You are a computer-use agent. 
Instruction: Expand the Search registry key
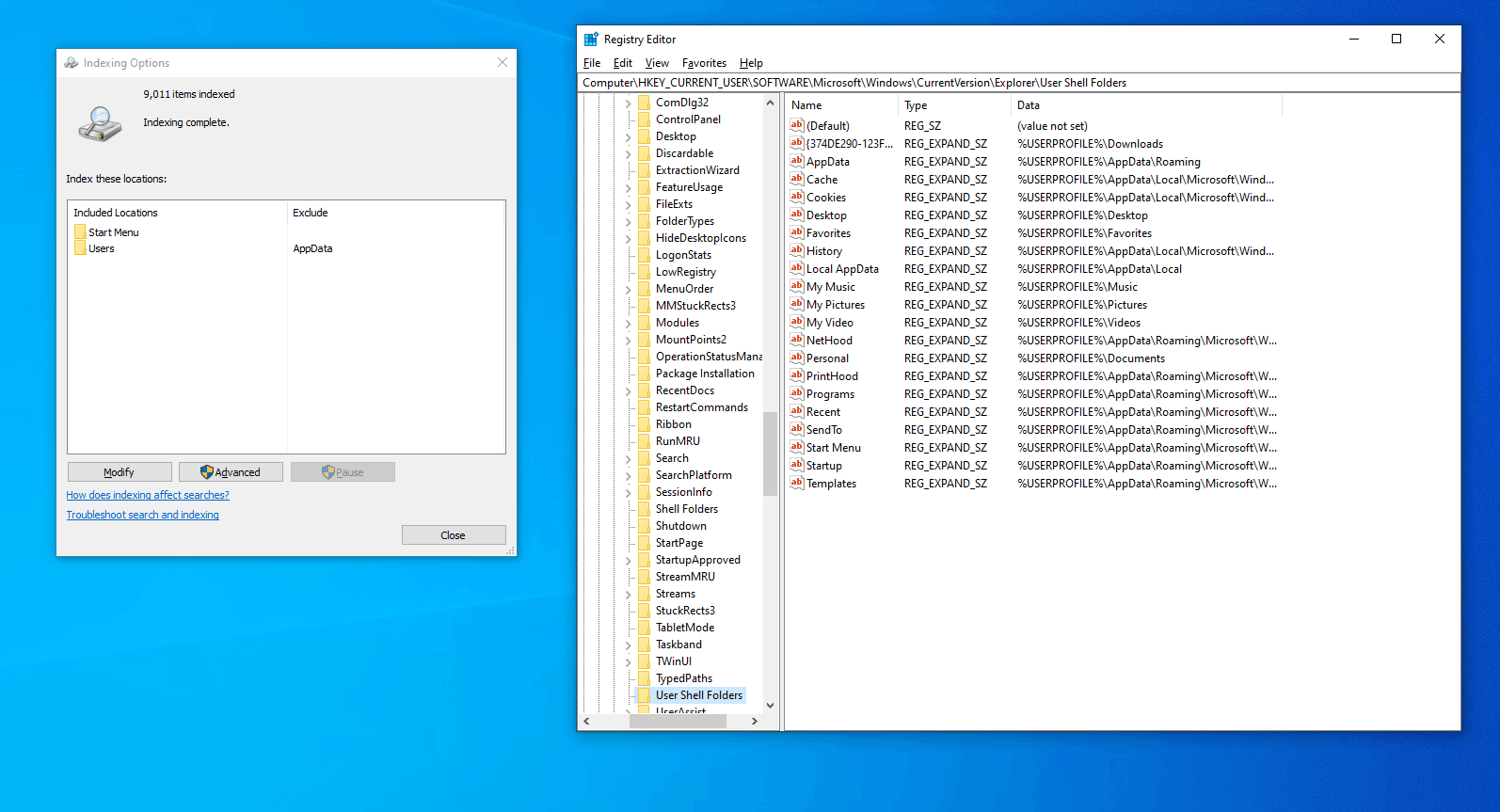629,458
